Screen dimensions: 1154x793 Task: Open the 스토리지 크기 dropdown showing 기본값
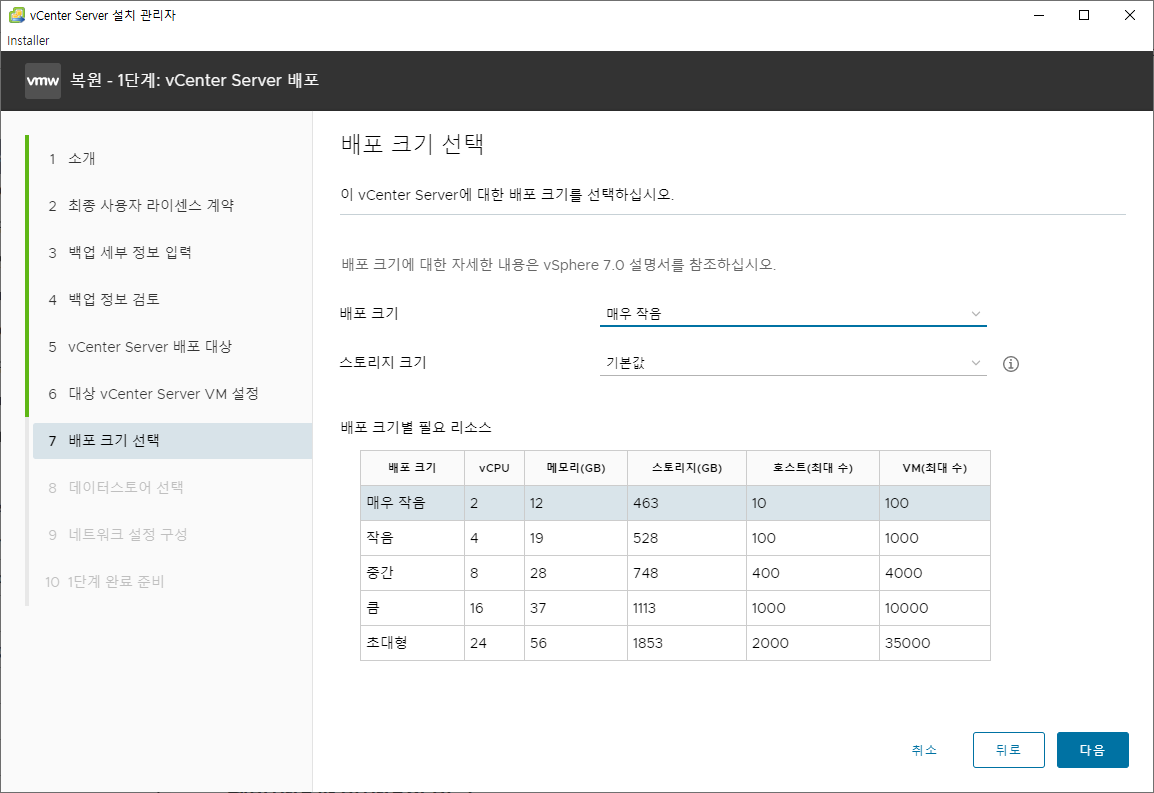click(793, 363)
